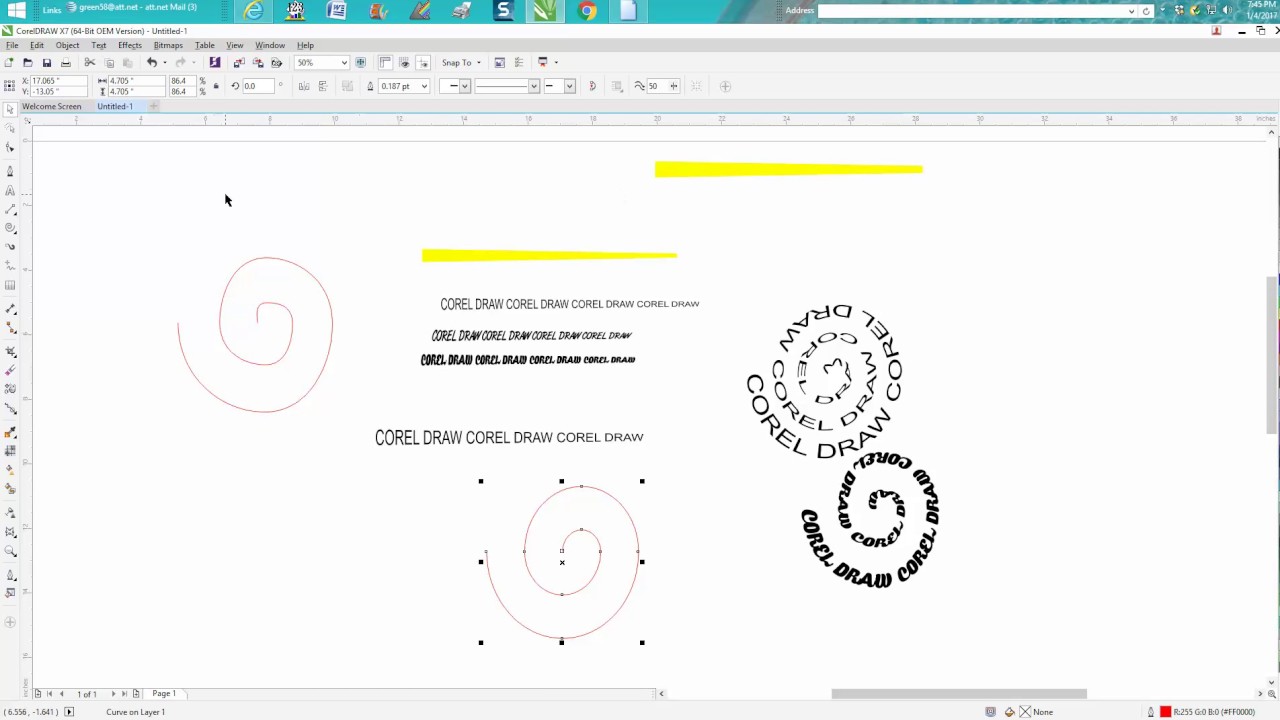Click the Export icon in the toolbar
This screenshot has width=1280, height=720.
[258, 62]
